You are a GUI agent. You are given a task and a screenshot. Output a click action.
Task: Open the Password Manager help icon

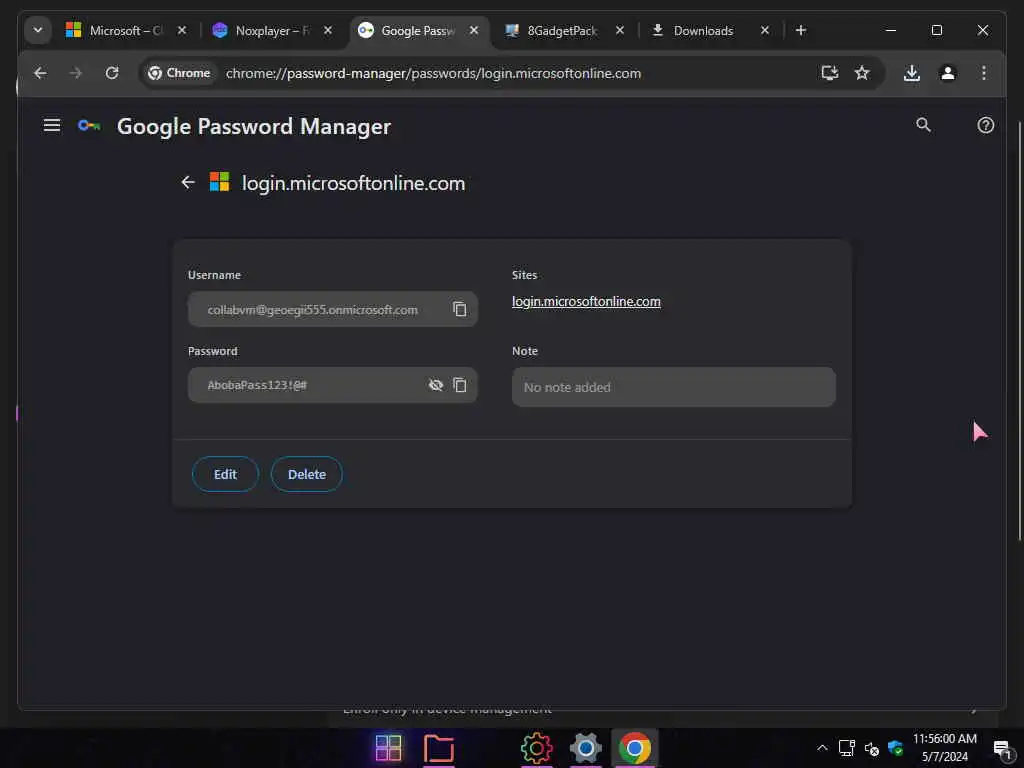point(985,125)
